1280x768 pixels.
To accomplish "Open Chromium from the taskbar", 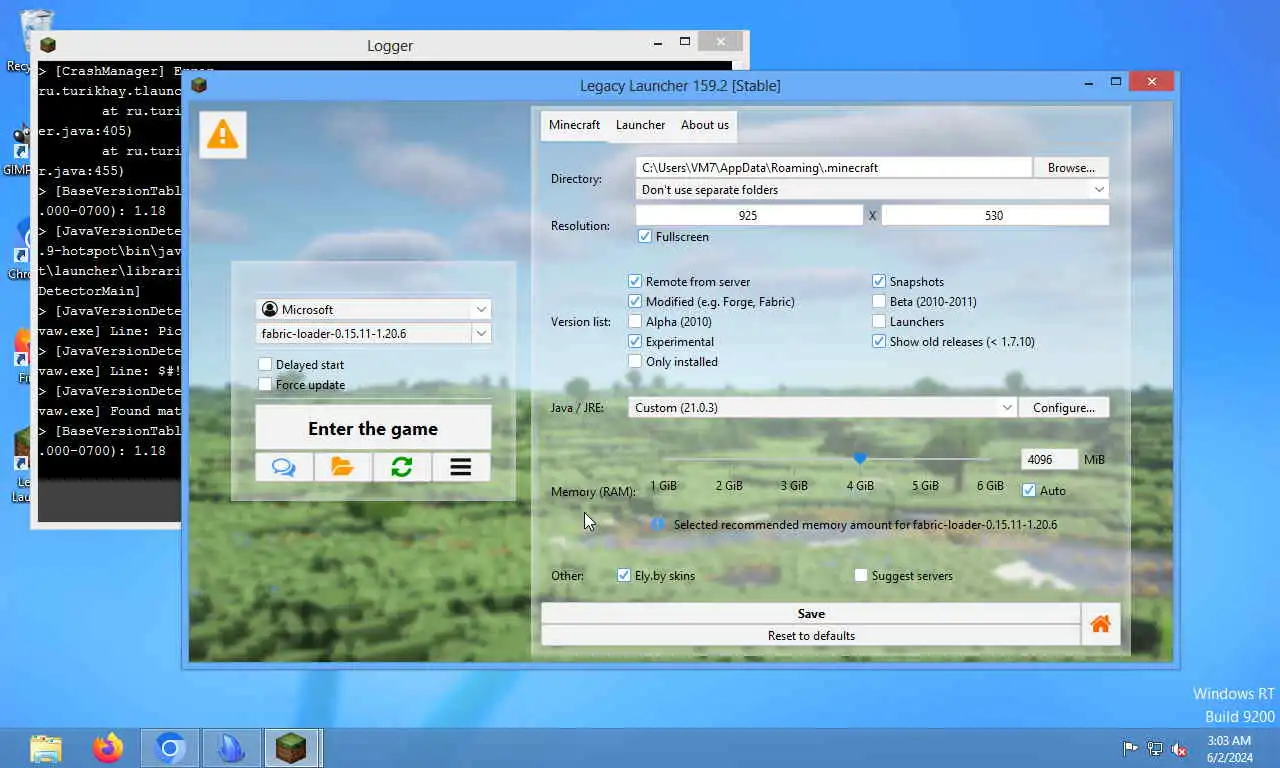I will (170, 748).
